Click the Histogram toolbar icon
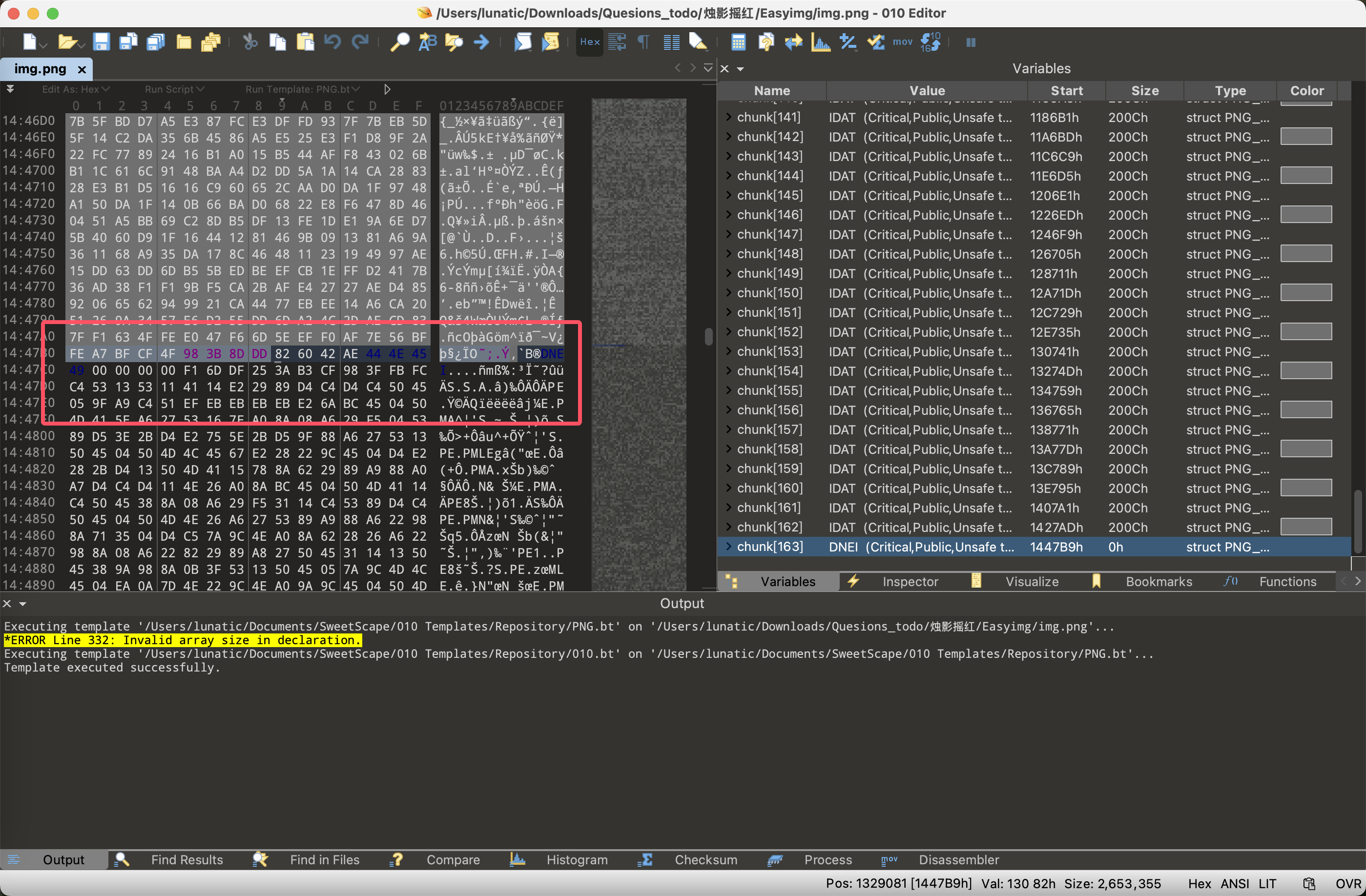Viewport: 1366px width, 896px height. coord(821,42)
